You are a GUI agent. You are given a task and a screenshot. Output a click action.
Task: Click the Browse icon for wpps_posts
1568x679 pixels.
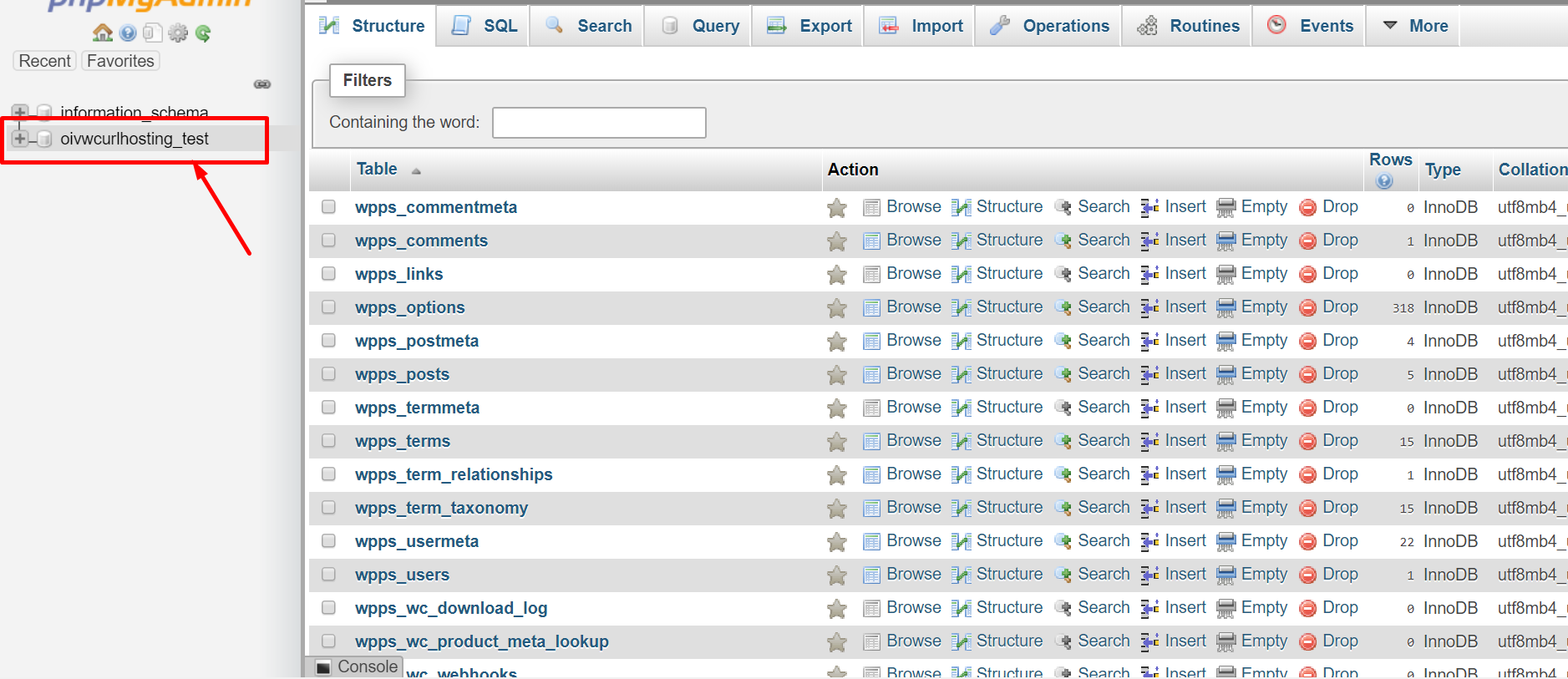point(871,374)
